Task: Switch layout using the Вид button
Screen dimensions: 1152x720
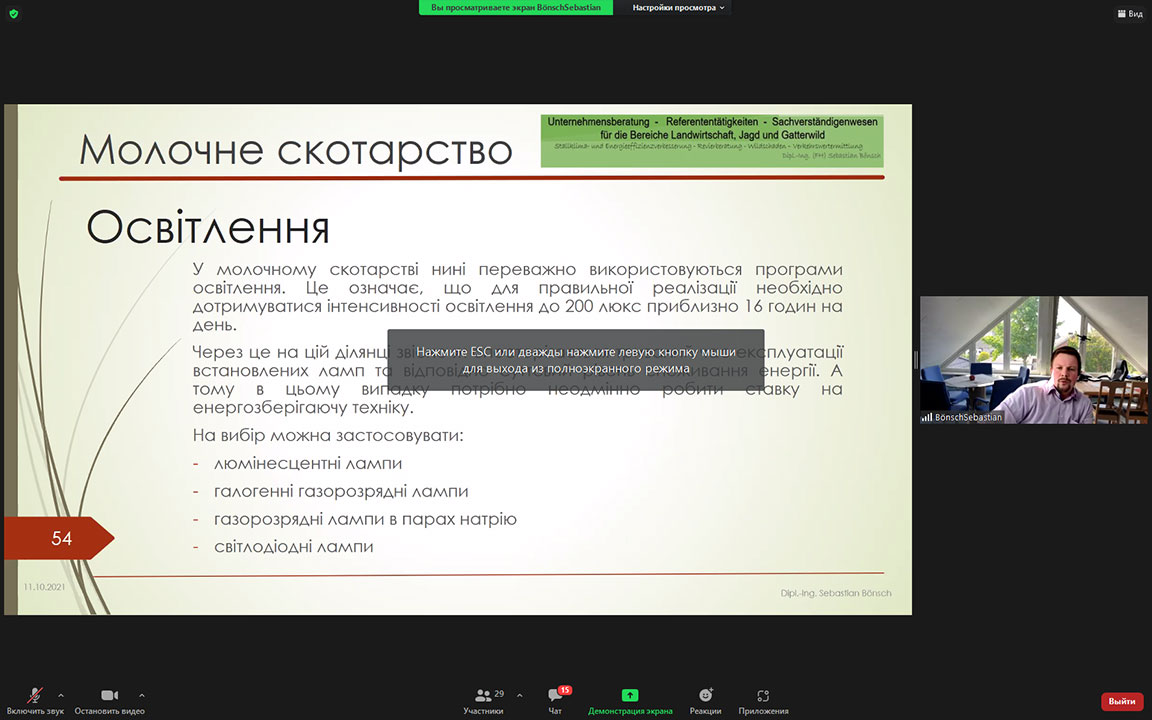Action: pyautogui.click(x=1130, y=13)
